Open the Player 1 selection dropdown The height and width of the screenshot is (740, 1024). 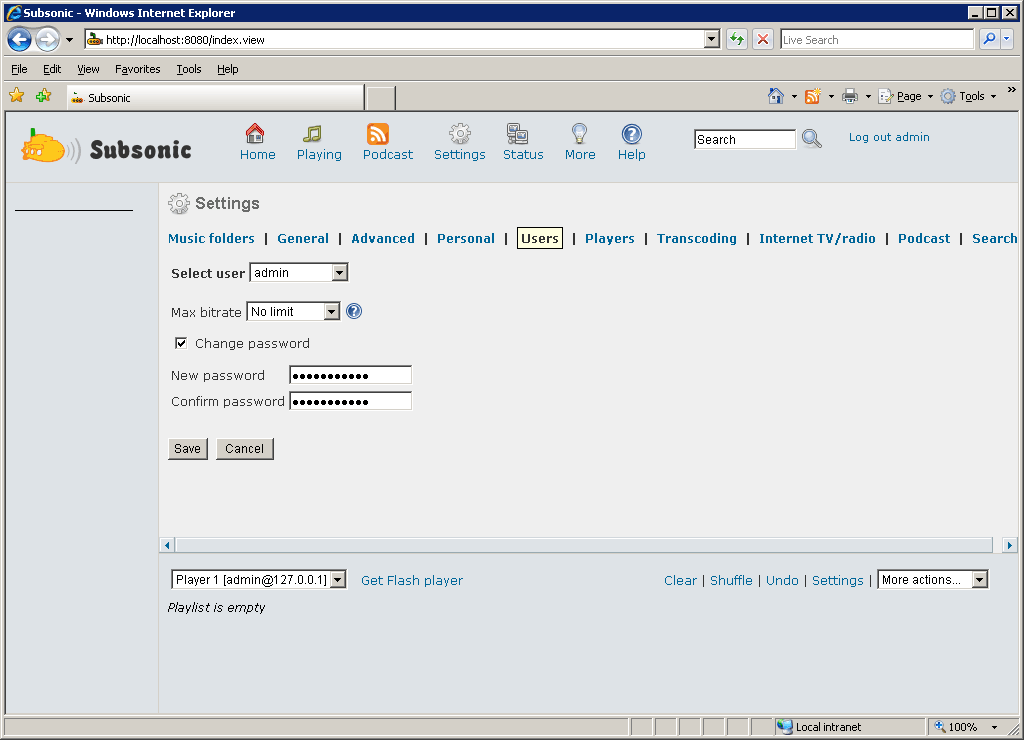point(338,579)
